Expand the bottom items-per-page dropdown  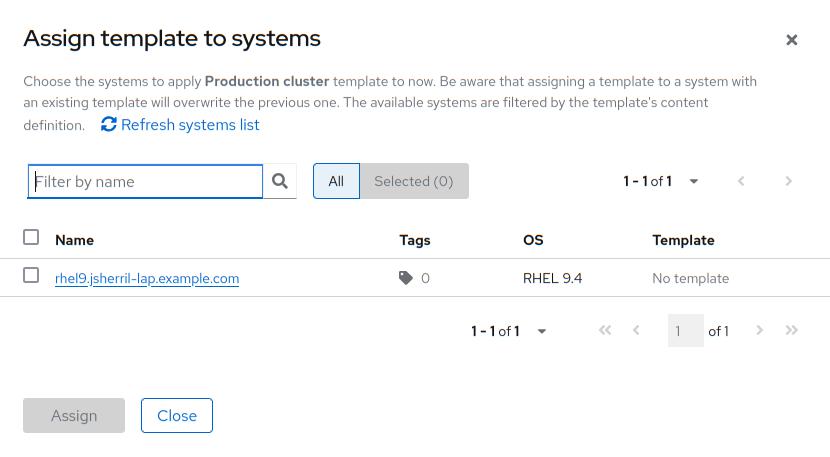(x=542, y=331)
